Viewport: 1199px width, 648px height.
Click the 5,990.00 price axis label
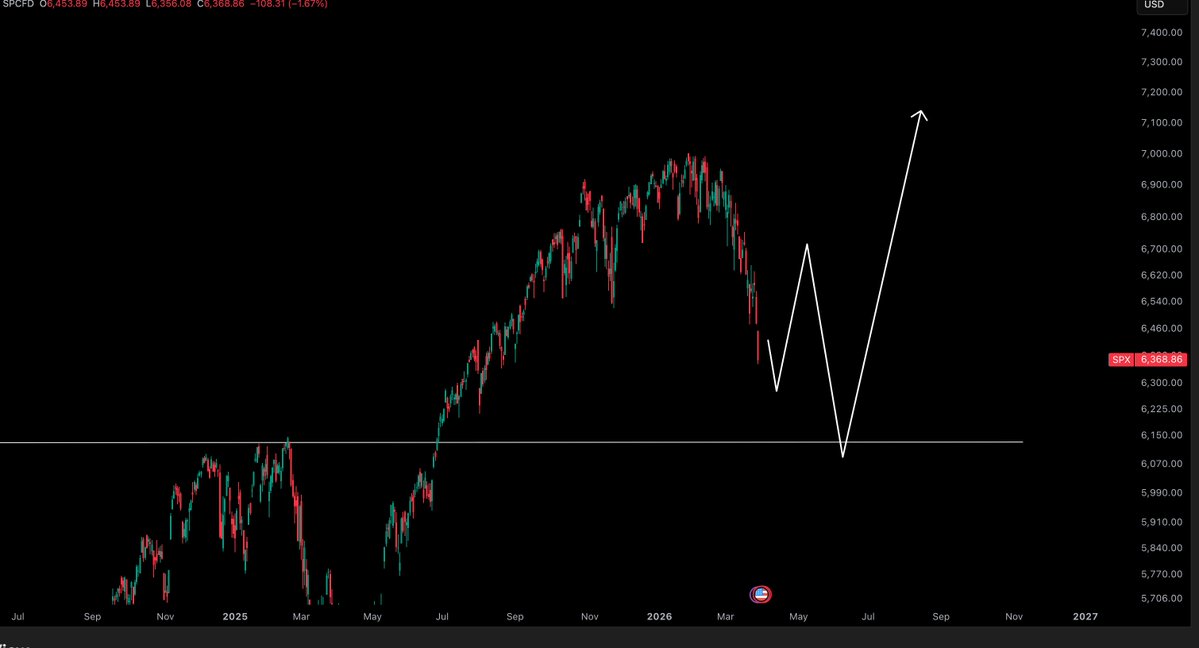(x=1161, y=493)
